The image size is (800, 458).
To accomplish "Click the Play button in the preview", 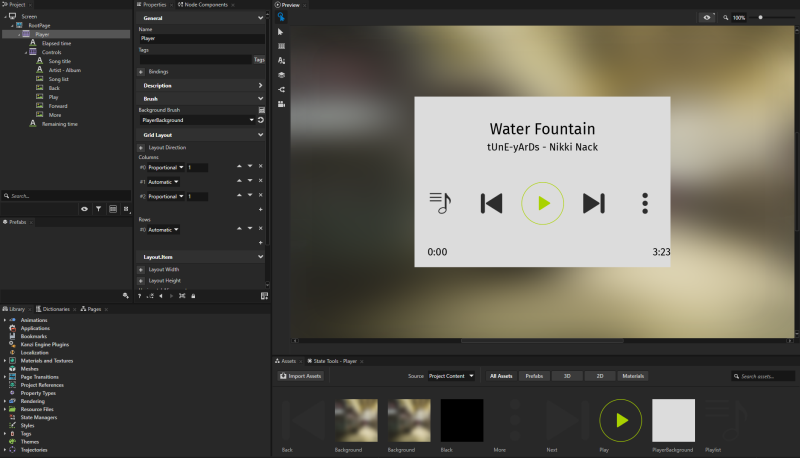I will [x=542, y=203].
